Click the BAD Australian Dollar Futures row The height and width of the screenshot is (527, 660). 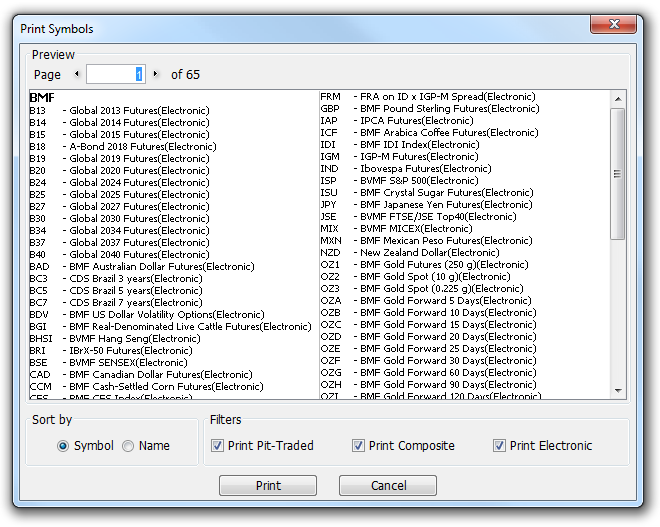point(142,266)
